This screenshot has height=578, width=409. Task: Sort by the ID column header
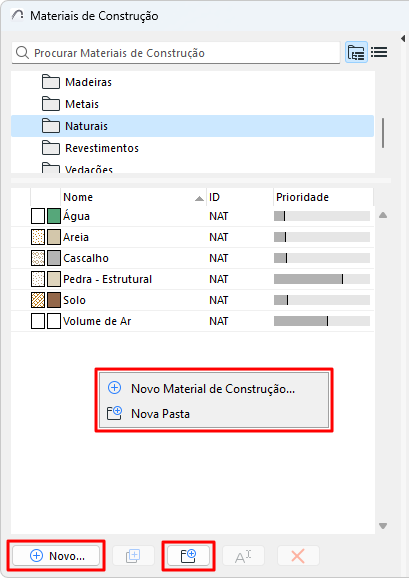[x=240, y=197]
